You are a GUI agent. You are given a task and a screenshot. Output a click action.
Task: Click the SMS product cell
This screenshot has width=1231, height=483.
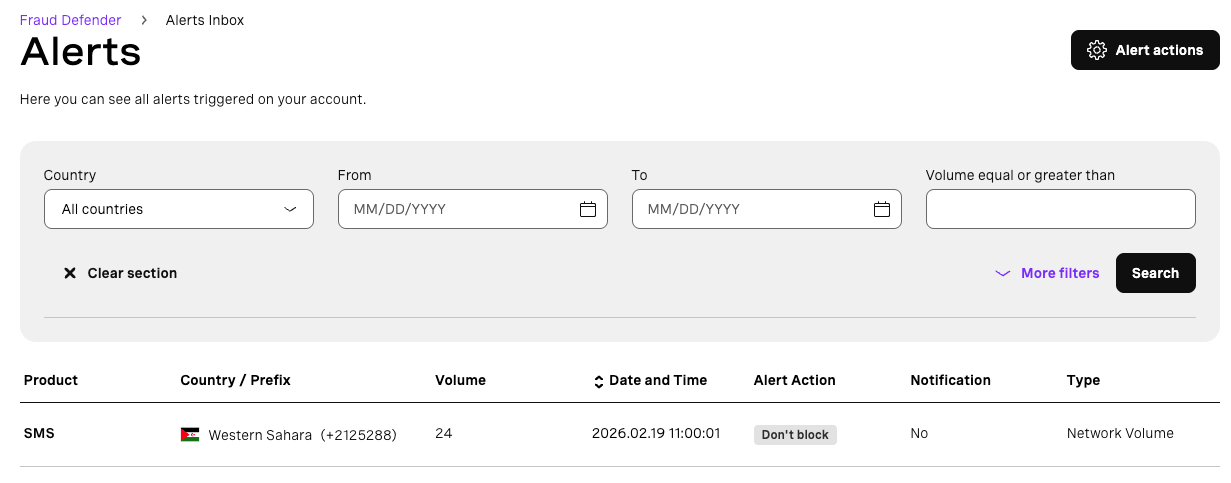click(x=39, y=433)
